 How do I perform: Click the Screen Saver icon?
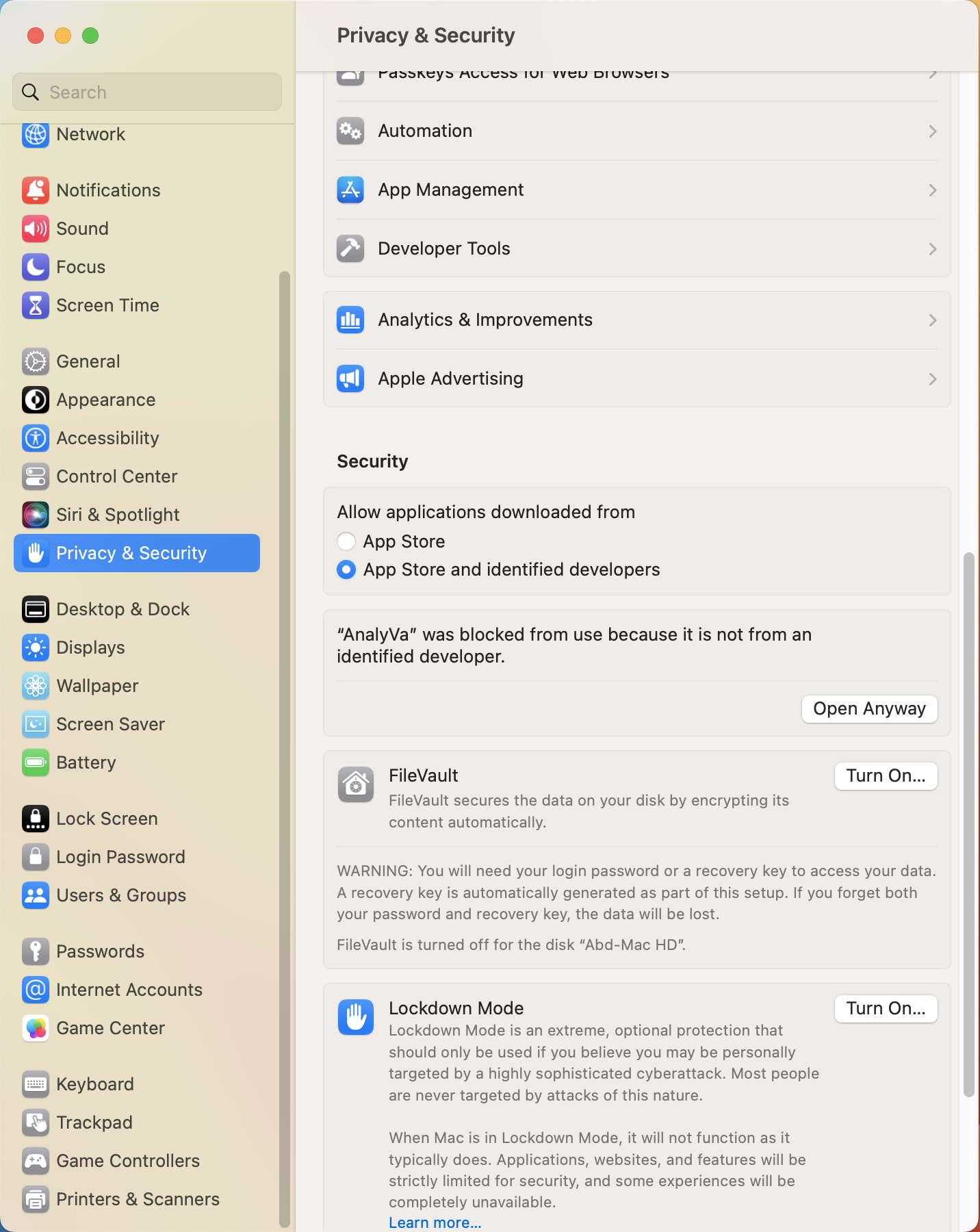click(x=36, y=724)
